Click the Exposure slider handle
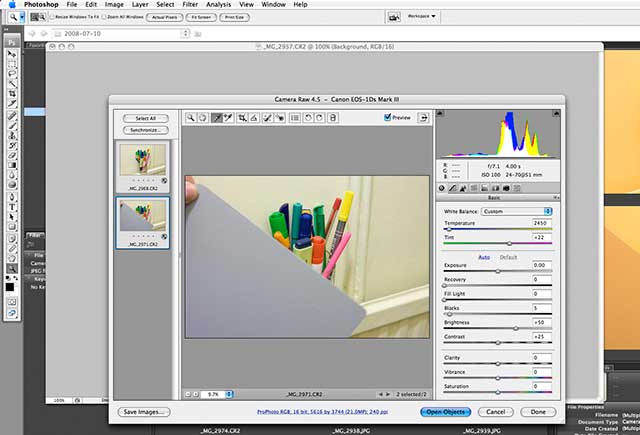This screenshot has width=640, height=435. point(498,271)
